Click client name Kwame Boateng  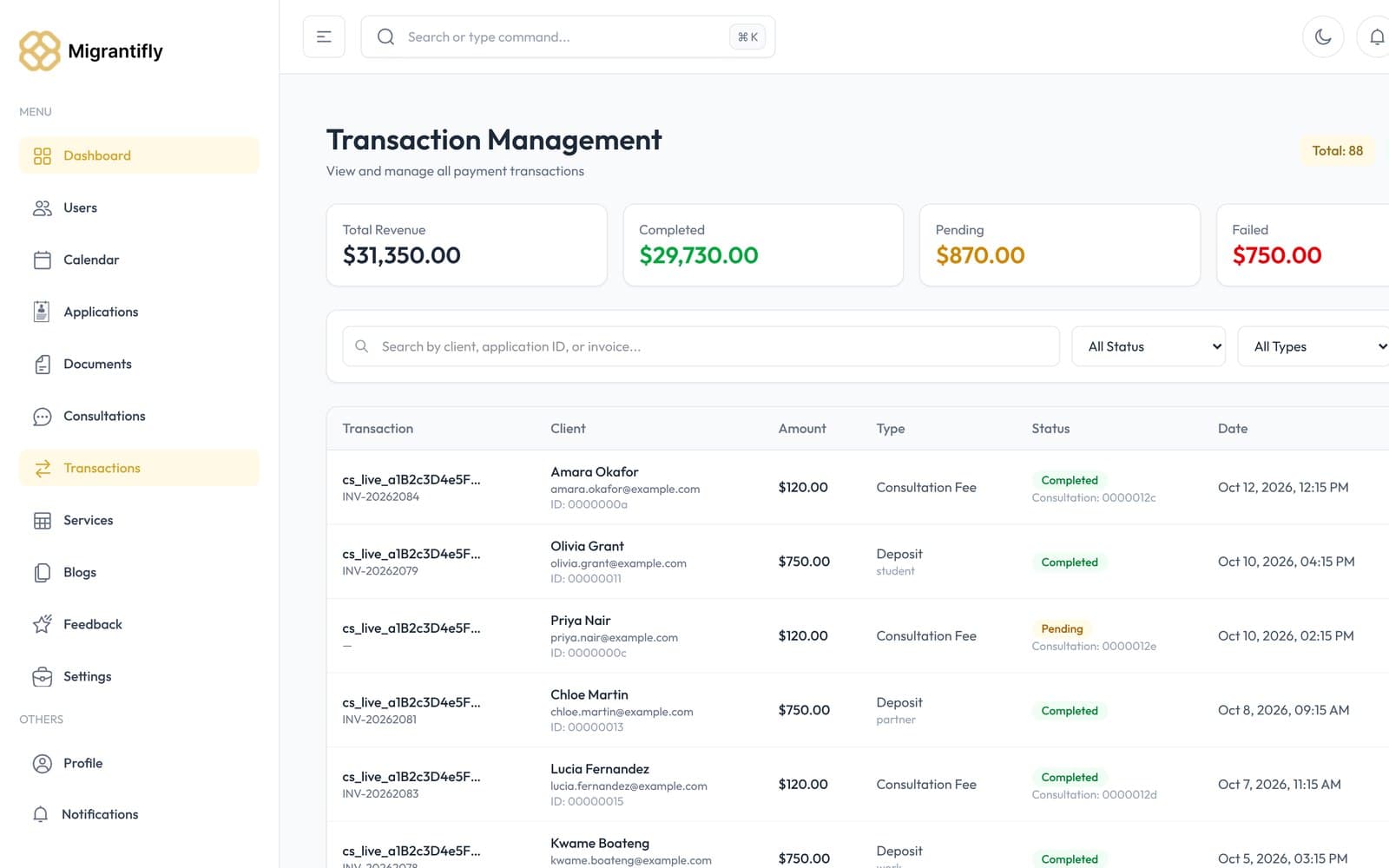600,843
